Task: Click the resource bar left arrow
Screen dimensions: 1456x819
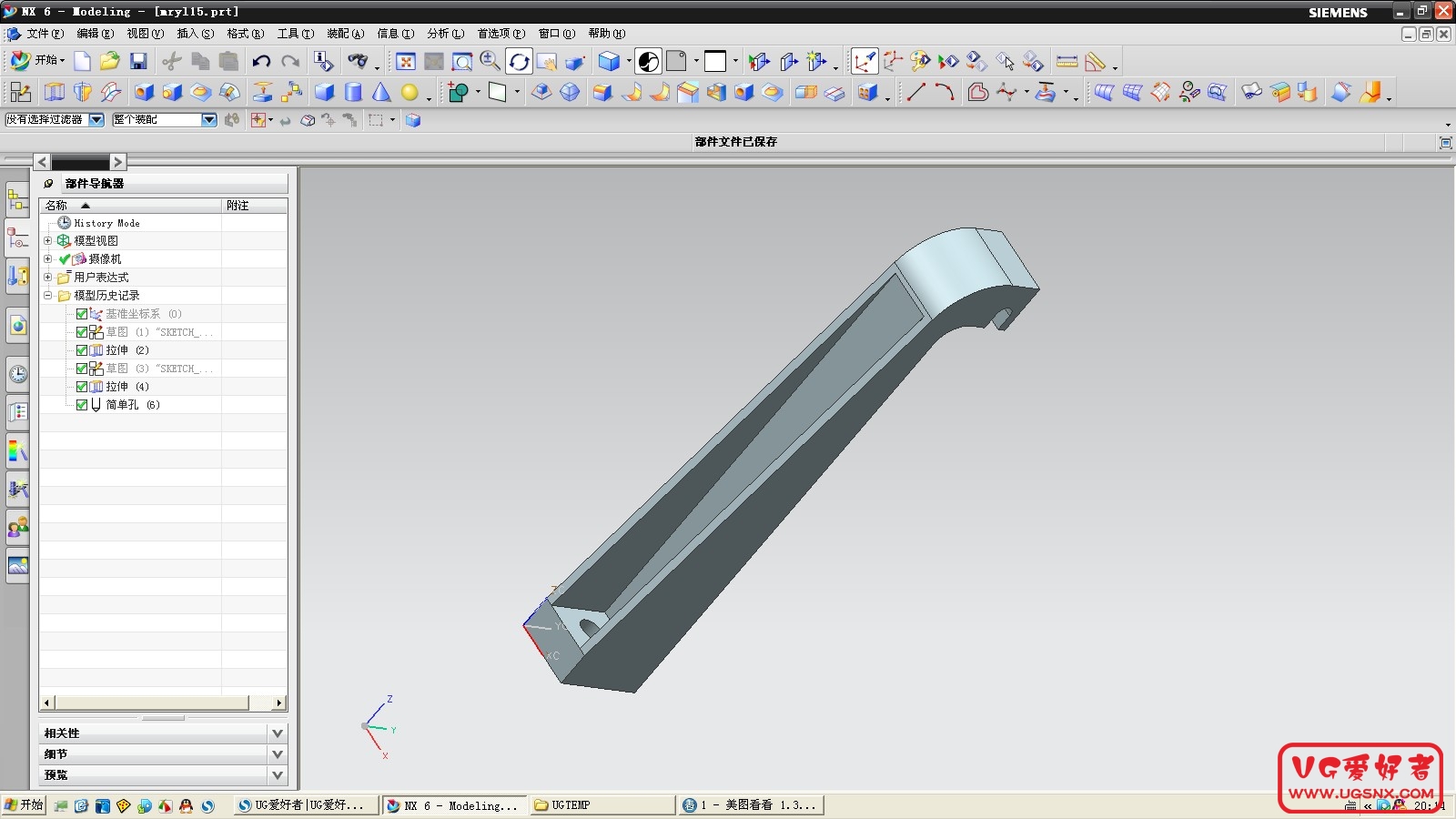Action: (42, 162)
